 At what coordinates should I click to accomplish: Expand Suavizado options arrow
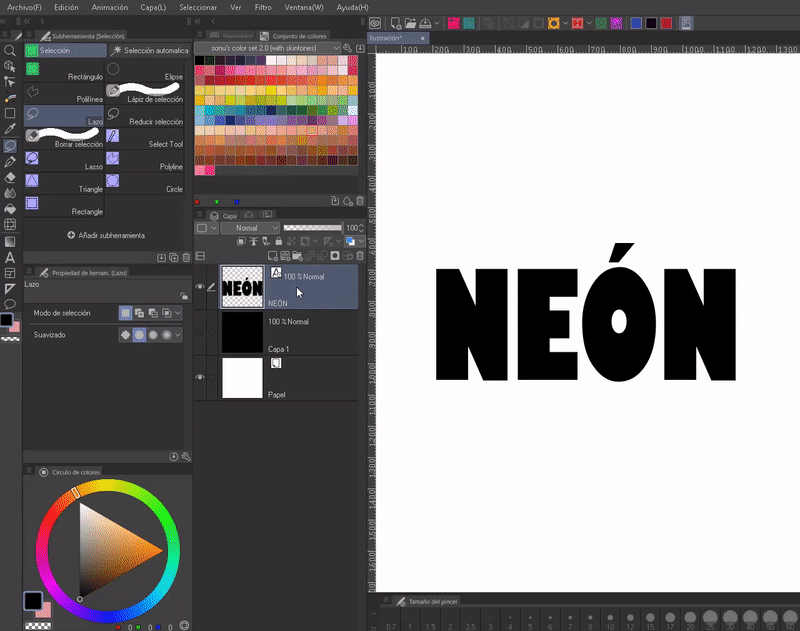pos(178,335)
